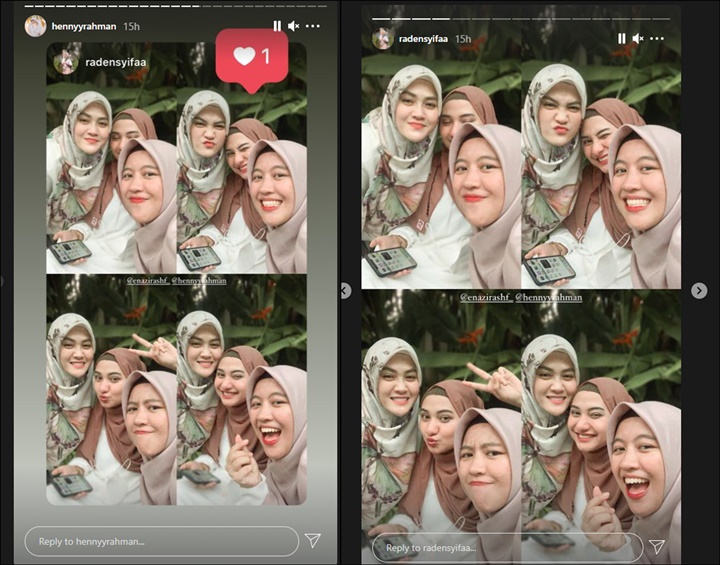720x565 pixels.
Task: Open reshared photo collage in left story
Action: (x=176, y=274)
